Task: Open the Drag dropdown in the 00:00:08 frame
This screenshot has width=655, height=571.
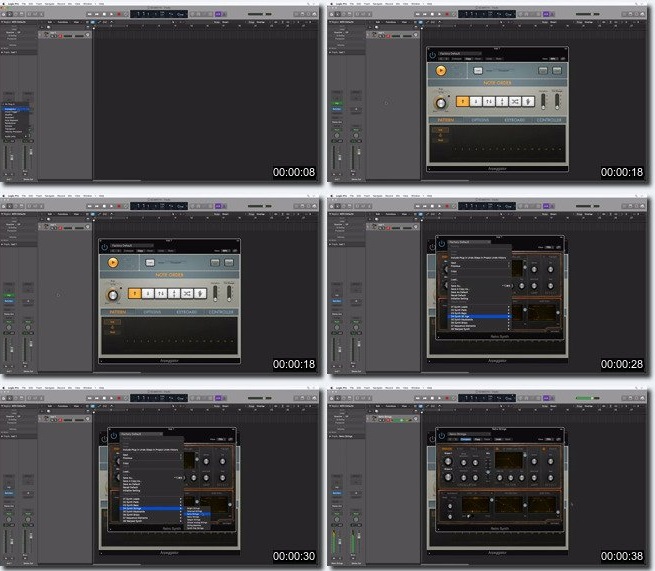Action: click(x=260, y=22)
